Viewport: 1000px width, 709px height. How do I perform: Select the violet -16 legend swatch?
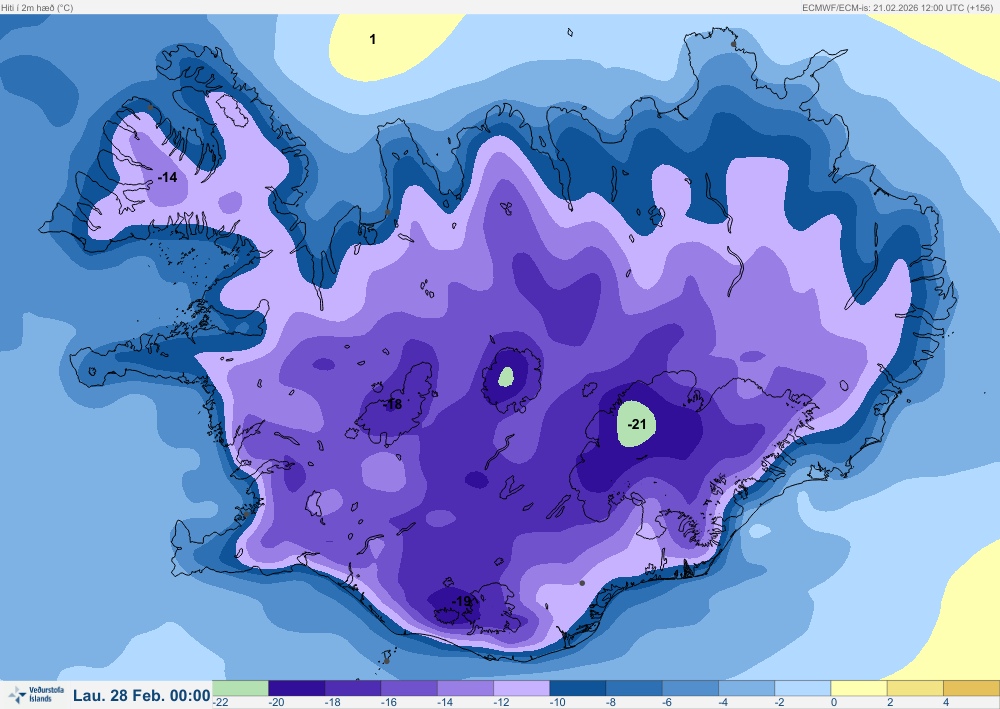pyautogui.click(x=409, y=688)
